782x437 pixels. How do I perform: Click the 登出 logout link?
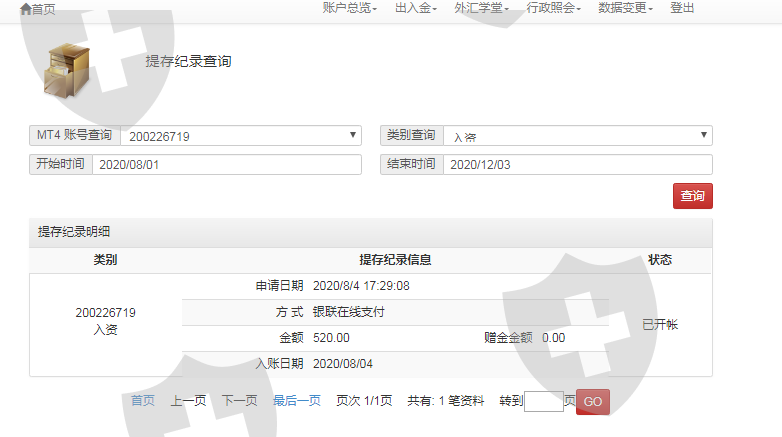pyautogui.click(x=682, y=8)
